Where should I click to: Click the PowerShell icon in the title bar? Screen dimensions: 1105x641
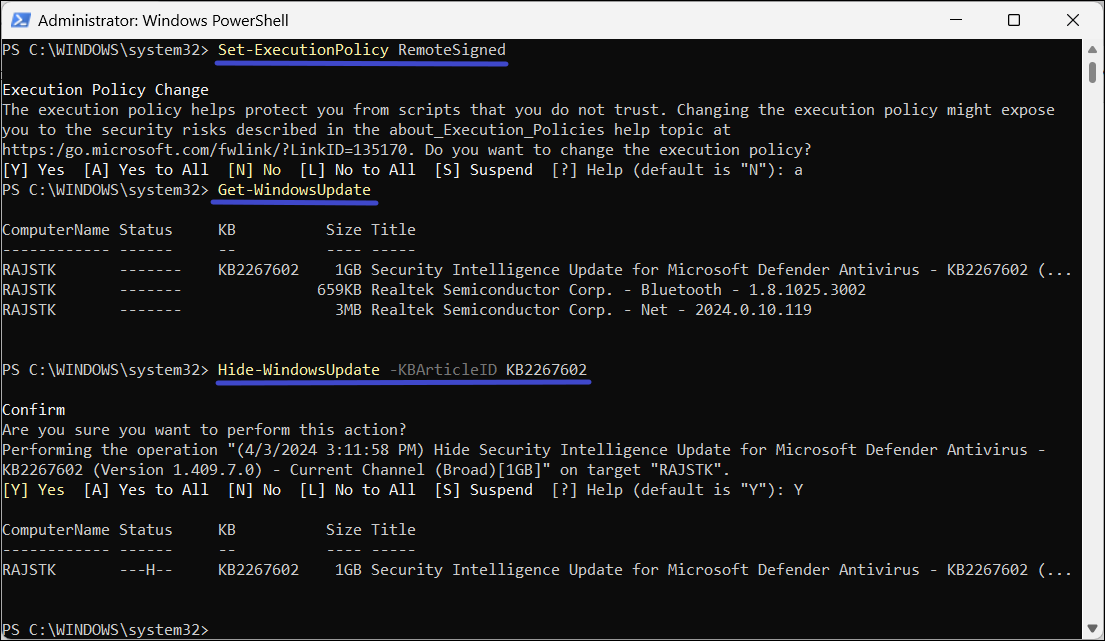[x=19, y=20]
